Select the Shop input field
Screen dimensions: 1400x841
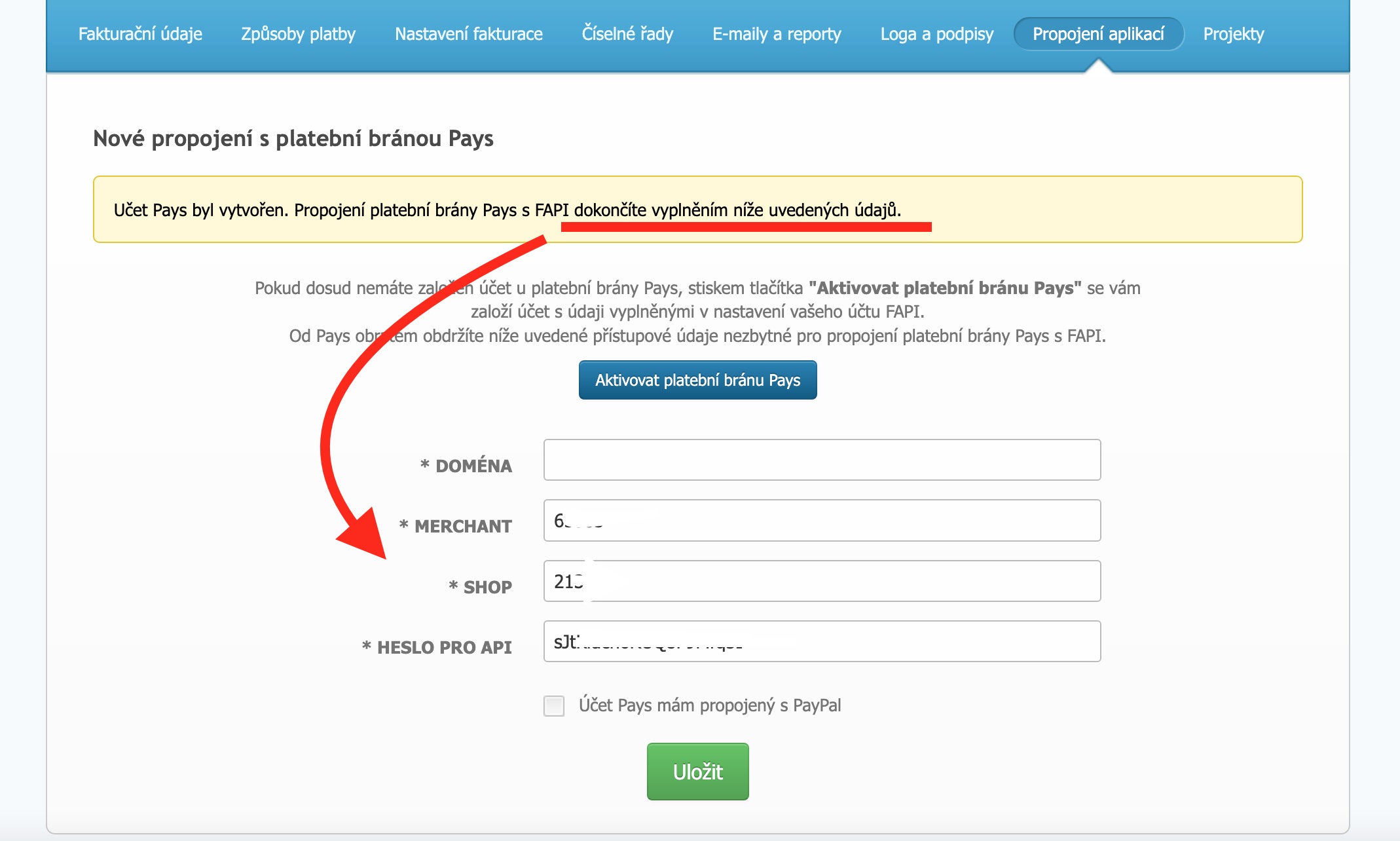pyautogui.click(x=822, y=581)
